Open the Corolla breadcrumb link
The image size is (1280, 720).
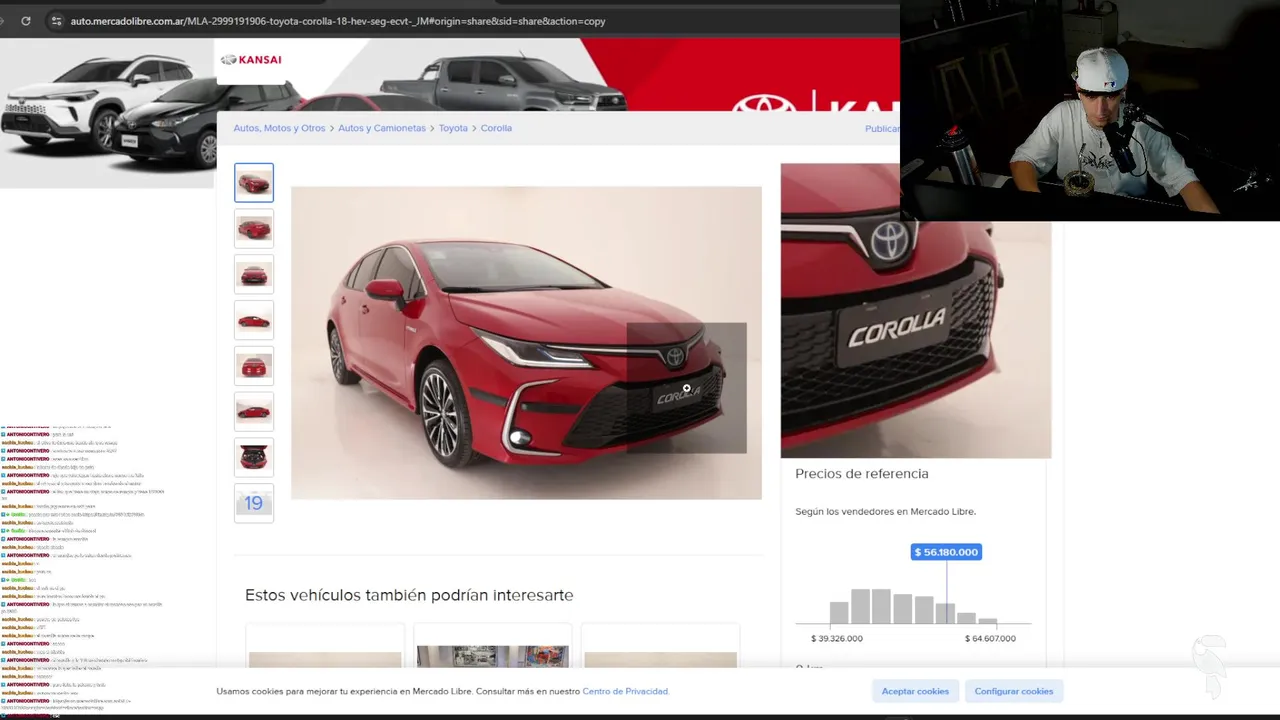496,128
